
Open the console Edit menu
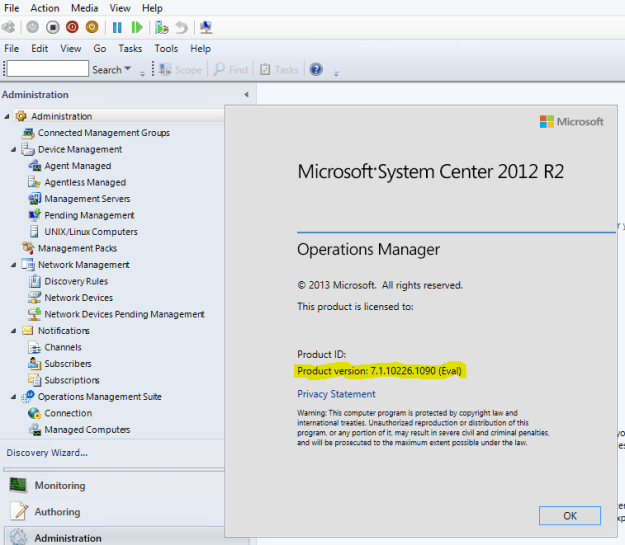[x=39, y=49]
